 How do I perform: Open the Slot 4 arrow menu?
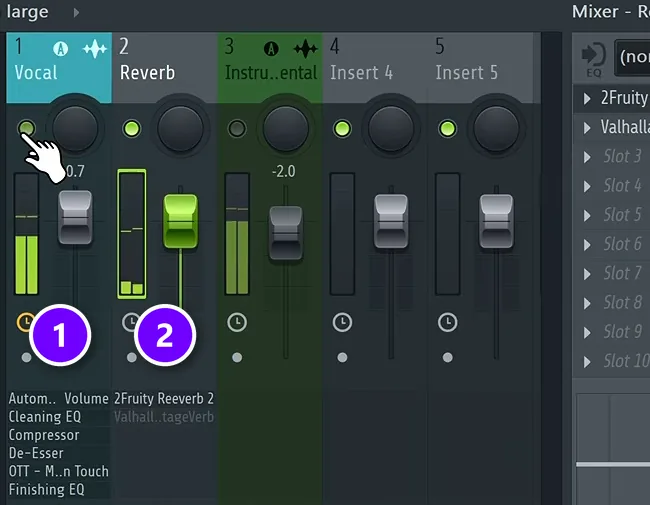(x=587, y=186)
